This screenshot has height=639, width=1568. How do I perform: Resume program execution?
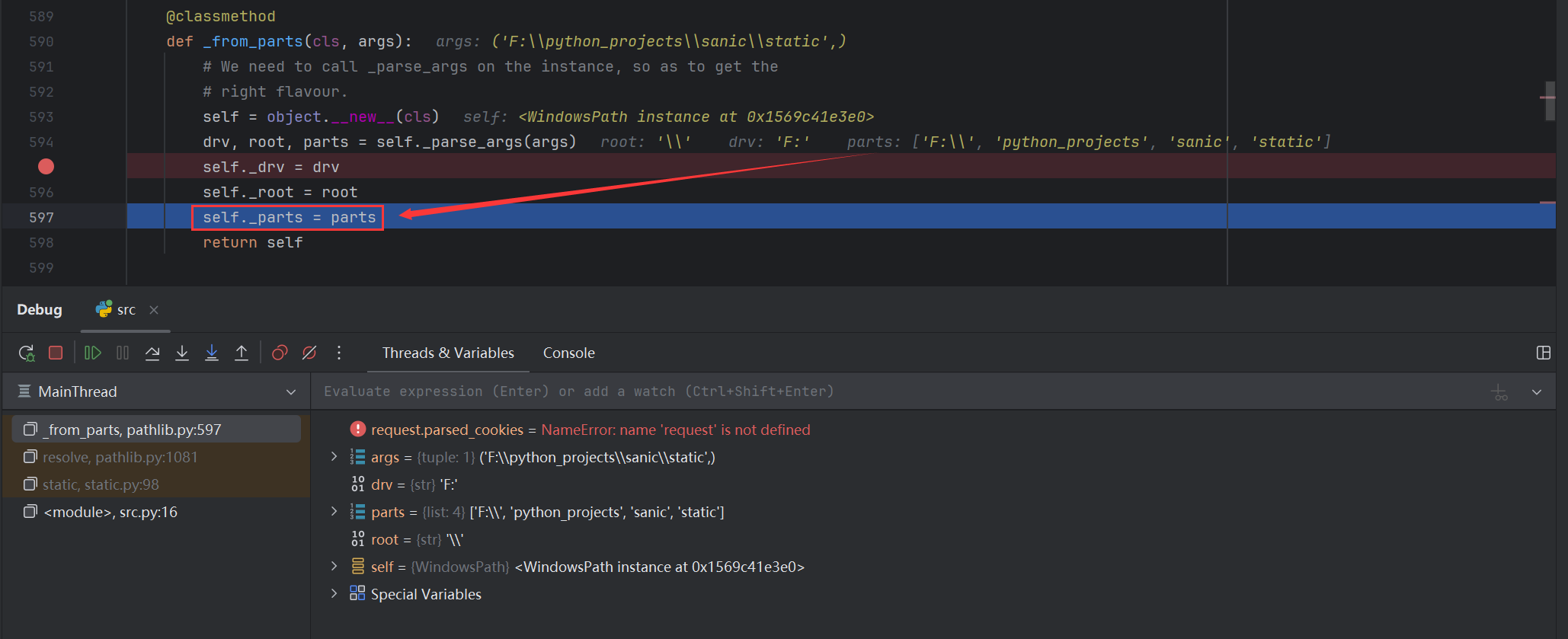[92, 353]
